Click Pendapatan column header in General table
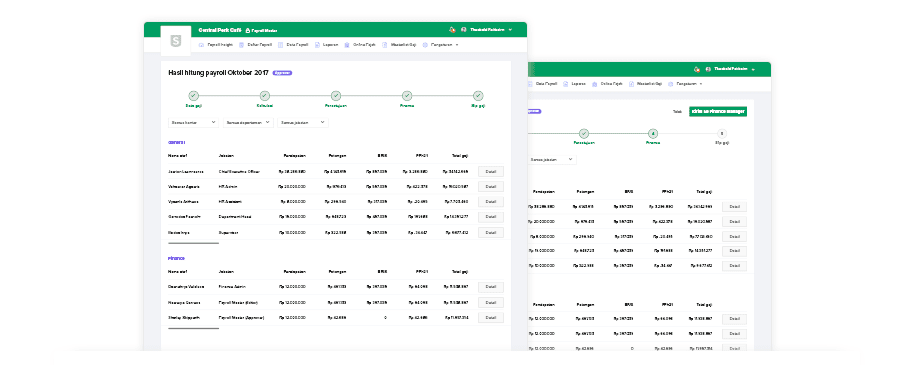 (295, 156)
